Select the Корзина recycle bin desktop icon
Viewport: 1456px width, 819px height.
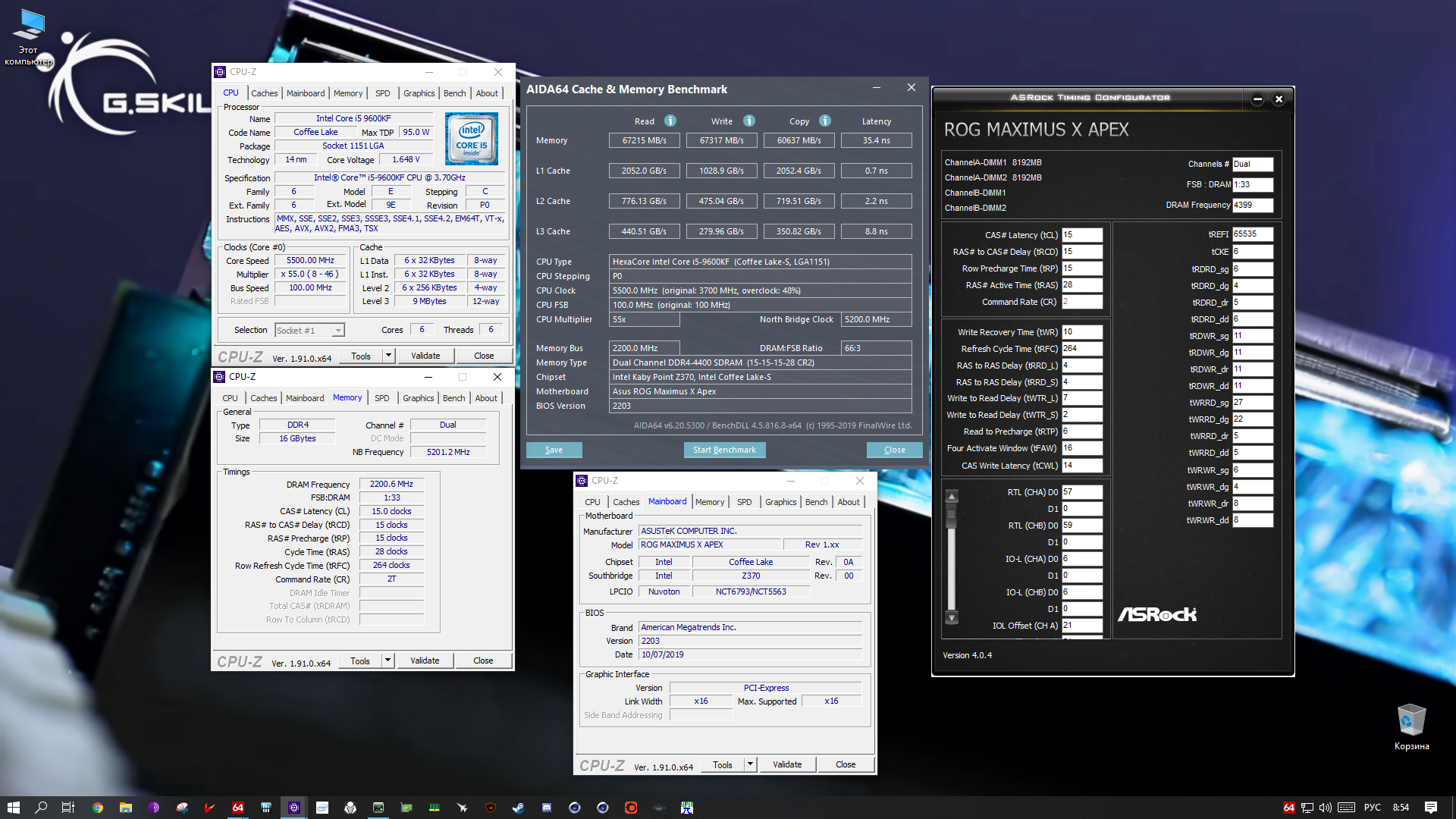(1411, 726)
